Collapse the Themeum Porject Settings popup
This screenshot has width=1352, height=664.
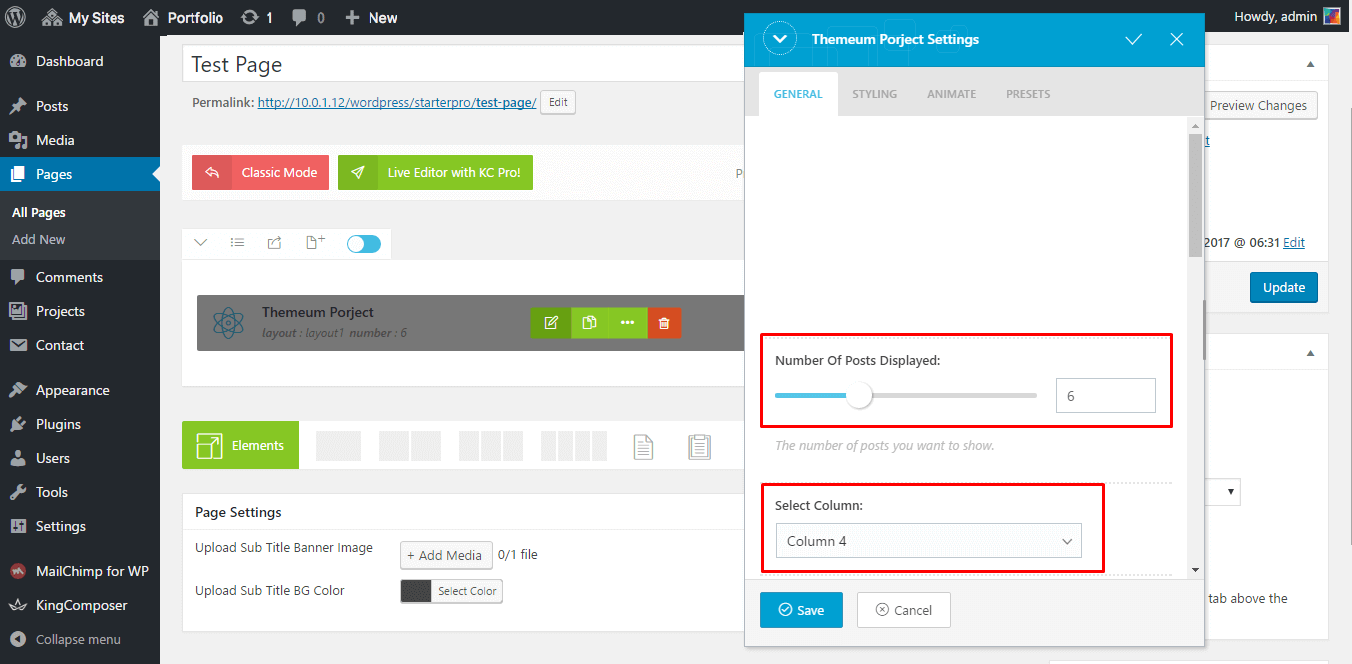pyautogui.click(x=779, y=40)
